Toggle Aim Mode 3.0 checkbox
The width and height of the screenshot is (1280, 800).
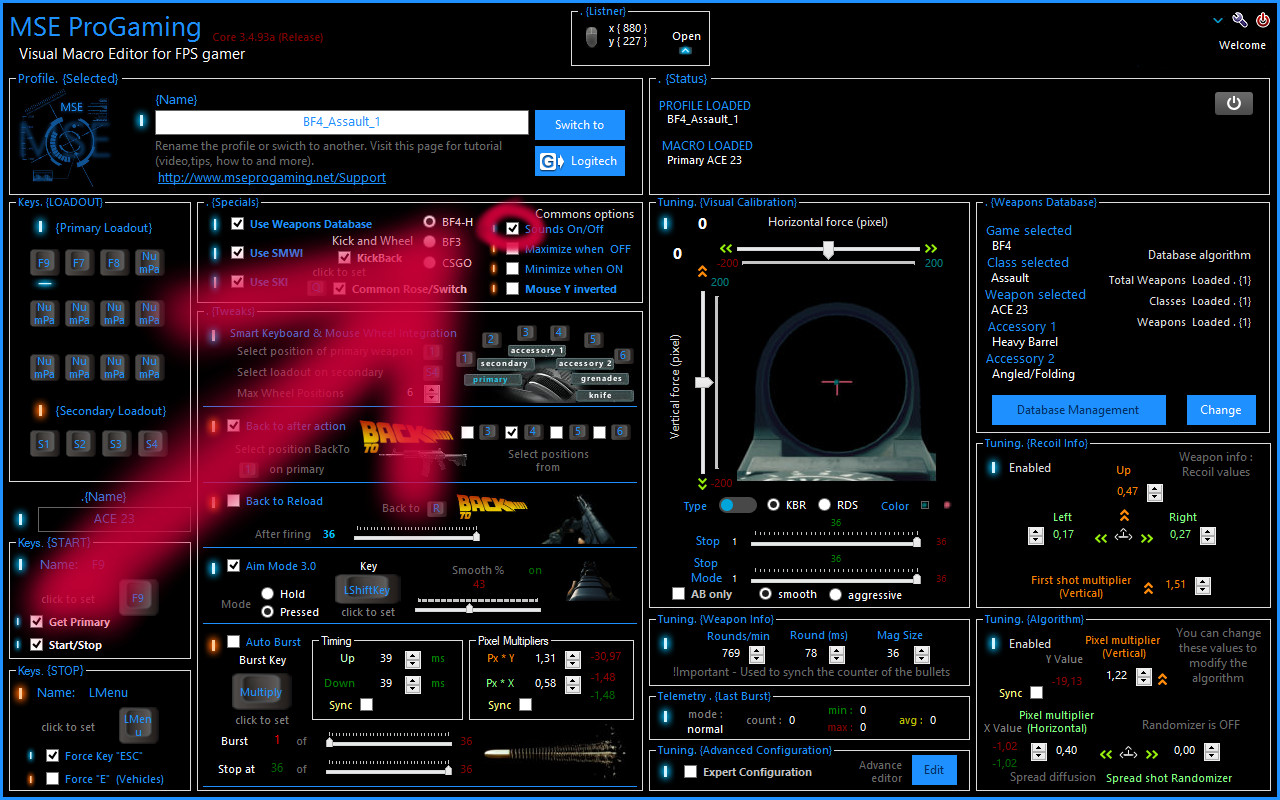click(x=233, y=566)
